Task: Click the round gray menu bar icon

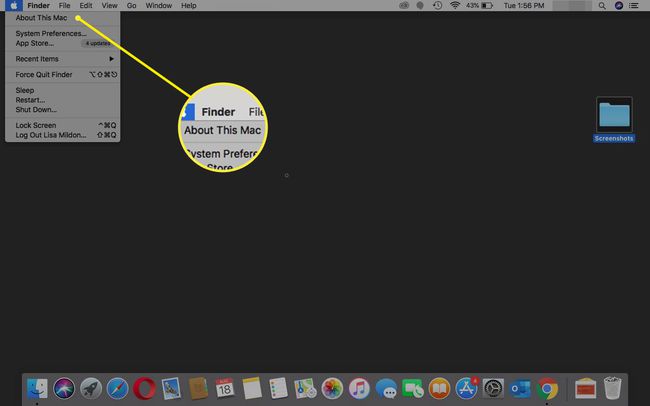Action: tap(420, 5)
